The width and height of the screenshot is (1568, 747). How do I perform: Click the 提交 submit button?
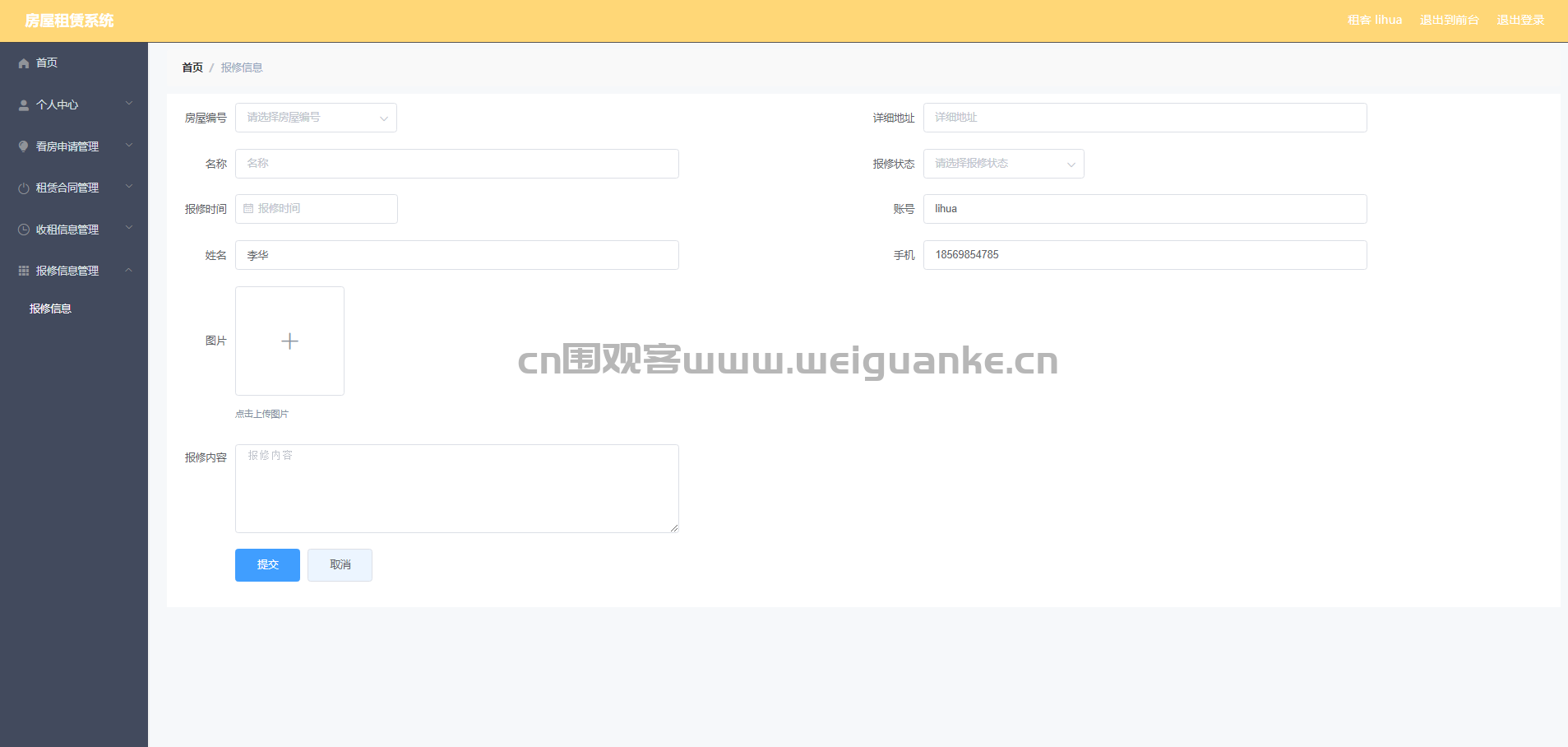[x=267, y=565]
